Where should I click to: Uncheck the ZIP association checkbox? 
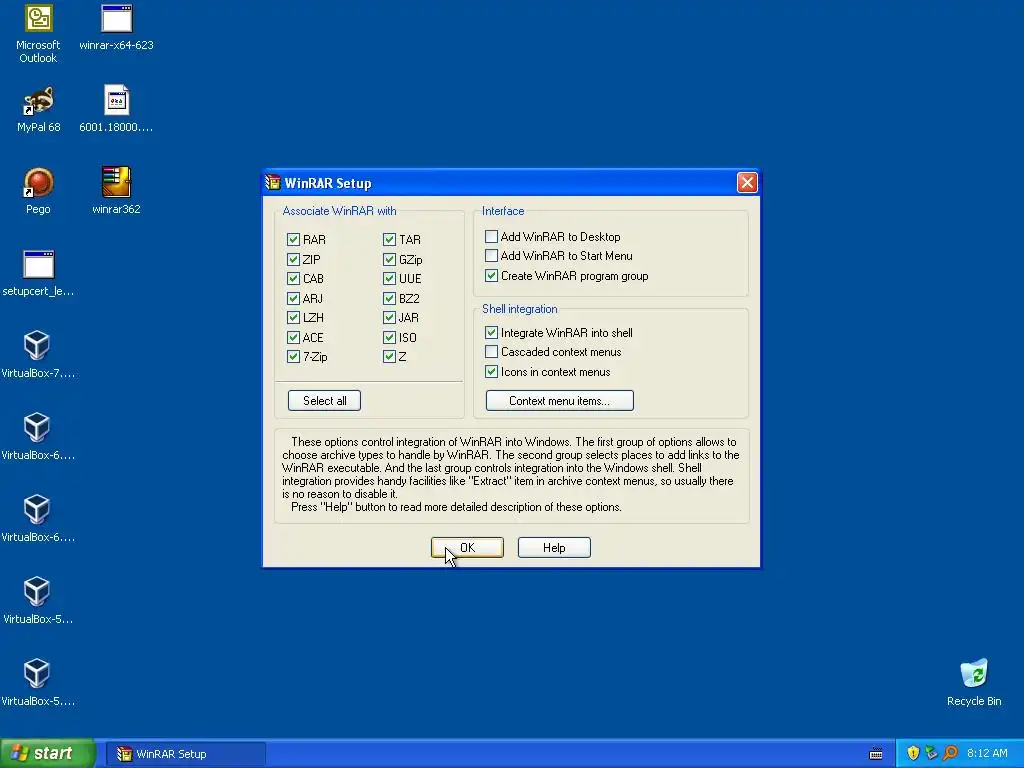click(x=293, y=259)
